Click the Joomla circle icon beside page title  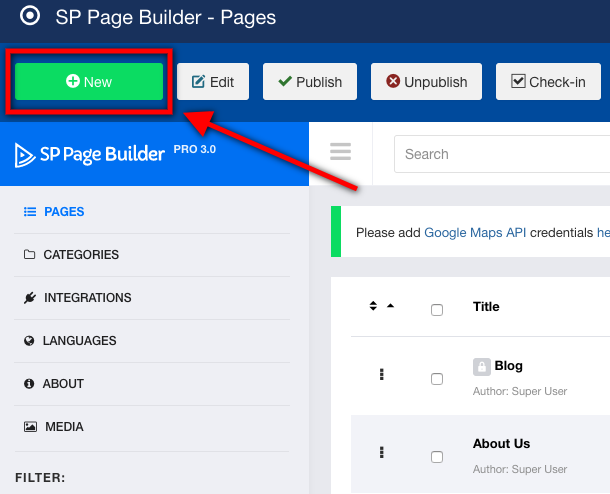30,16
